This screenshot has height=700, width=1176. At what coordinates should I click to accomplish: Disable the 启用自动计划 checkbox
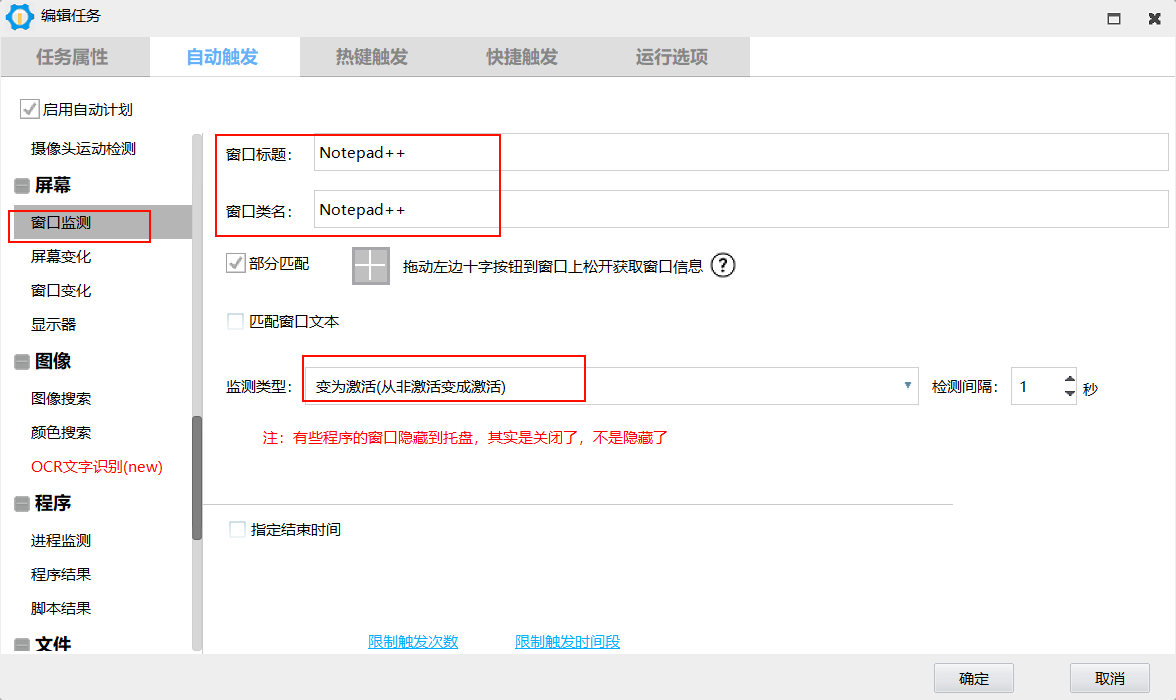[29, 110]
